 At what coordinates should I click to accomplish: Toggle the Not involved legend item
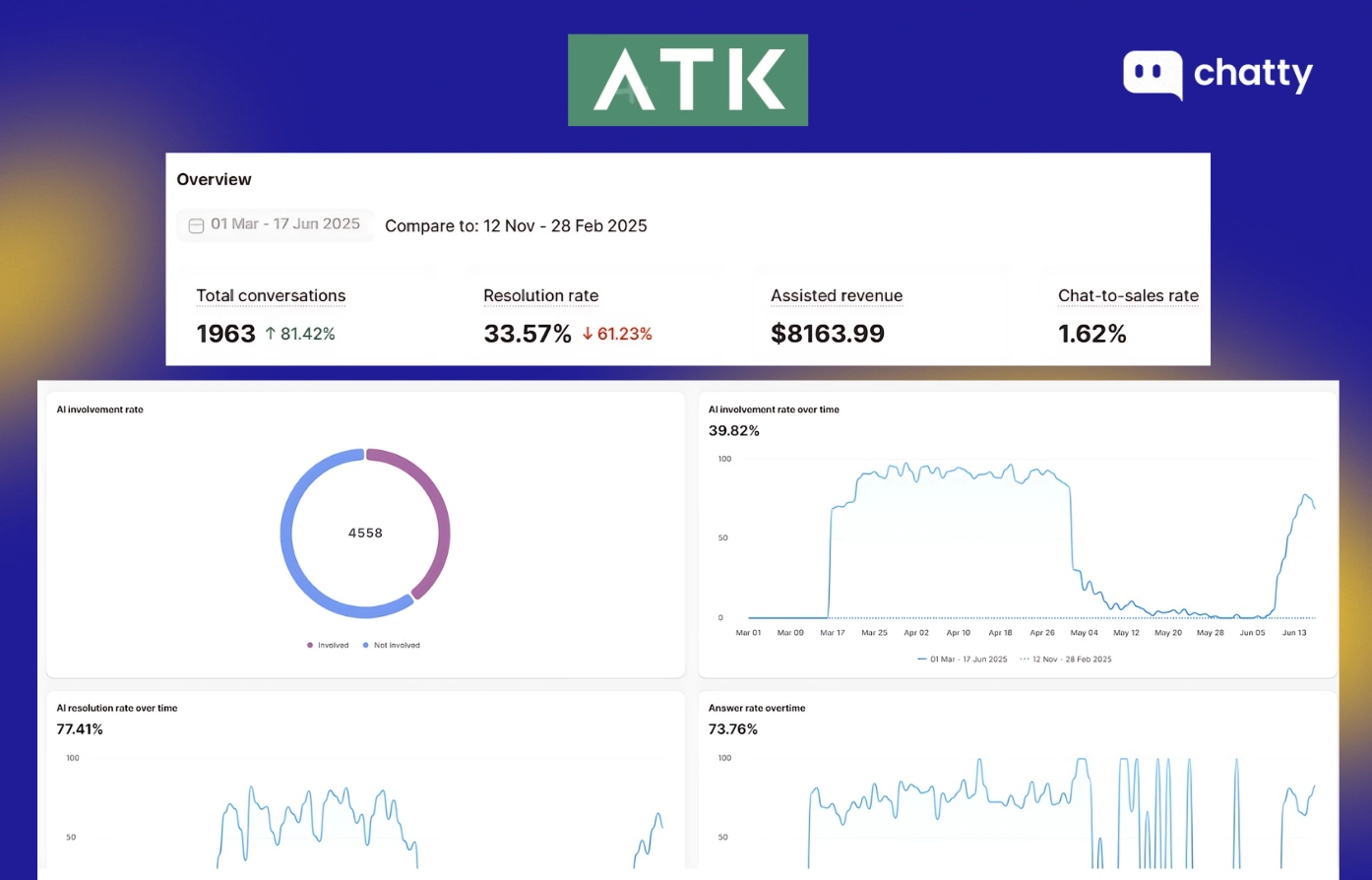pos(392,646)
